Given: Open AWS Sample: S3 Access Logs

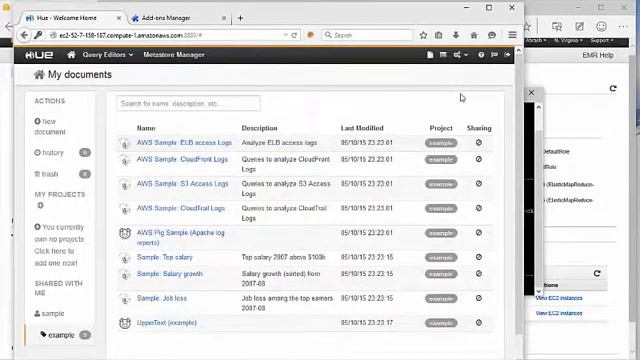Looking at the screenshot, I should tap(182, 184).
